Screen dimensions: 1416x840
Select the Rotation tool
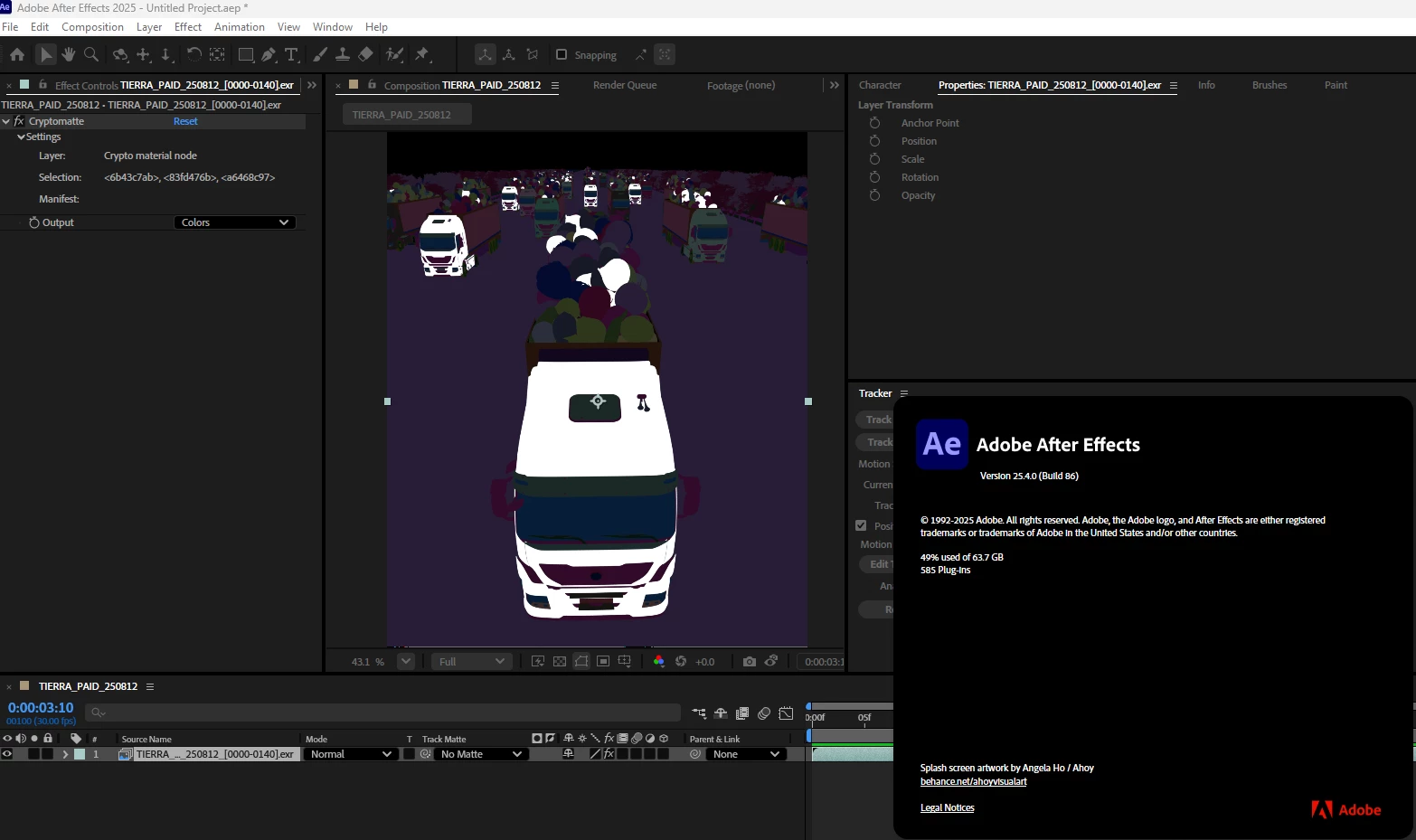click(194, 55)
